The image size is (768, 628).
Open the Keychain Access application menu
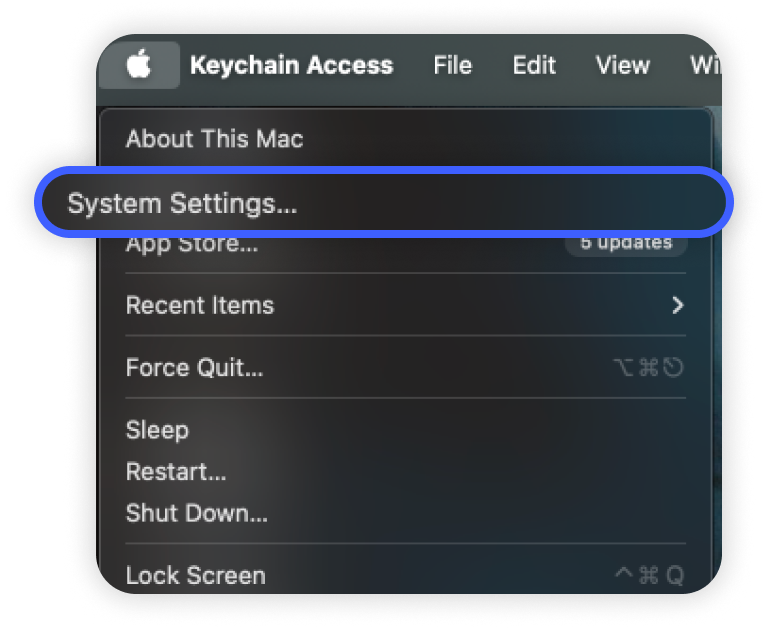click(291, 66)
